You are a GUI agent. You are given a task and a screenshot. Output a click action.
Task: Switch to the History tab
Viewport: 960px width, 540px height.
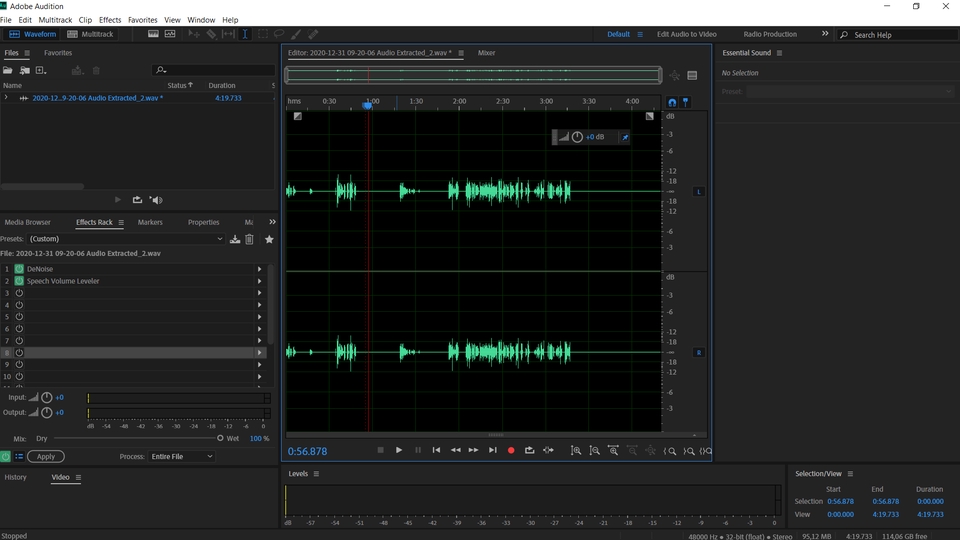[15, 477]
